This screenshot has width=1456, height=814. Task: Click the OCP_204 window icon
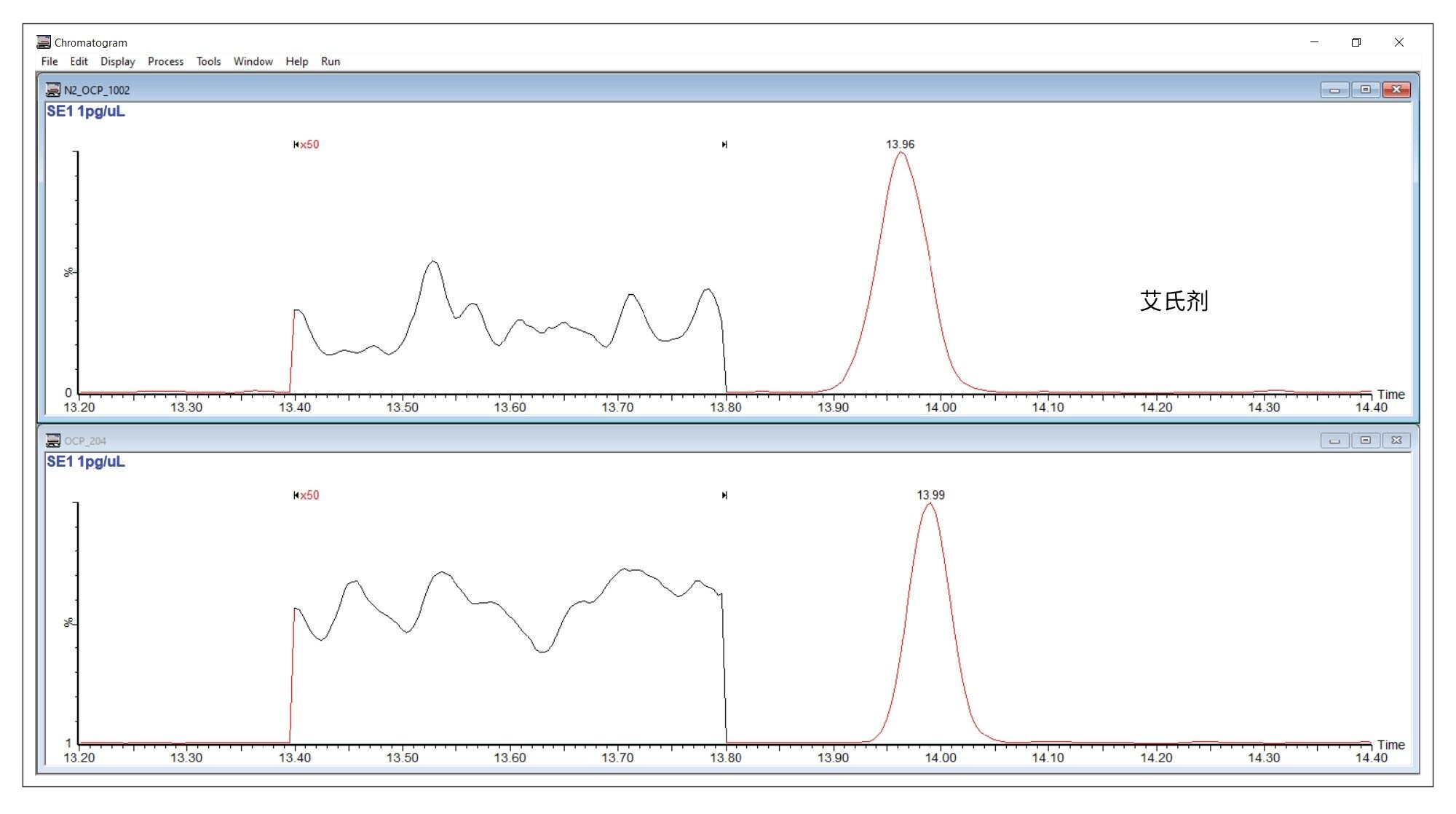[53, 440]
